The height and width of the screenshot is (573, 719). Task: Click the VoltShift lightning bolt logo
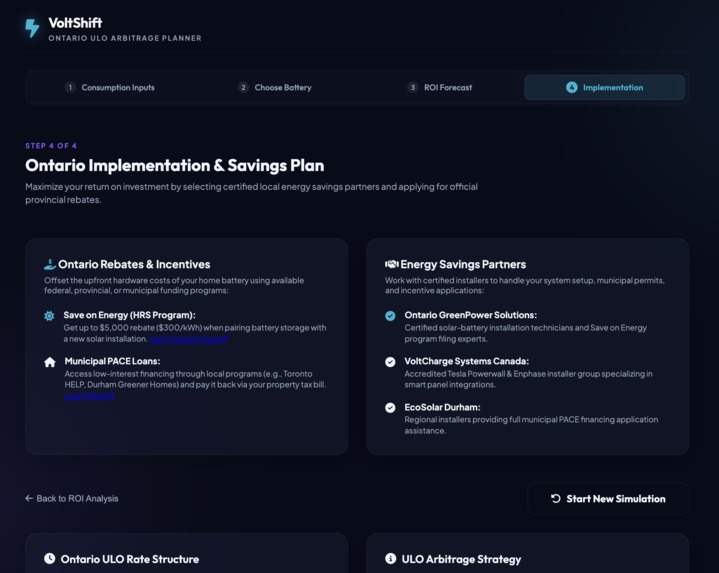(32, 28)
